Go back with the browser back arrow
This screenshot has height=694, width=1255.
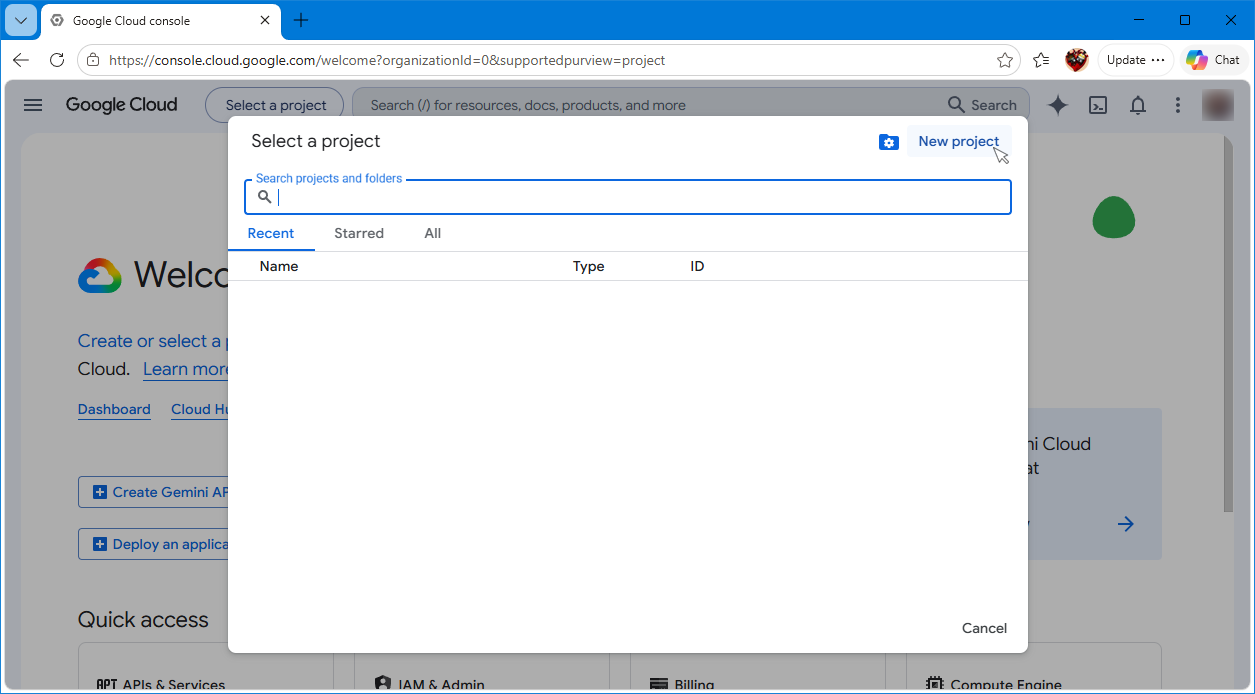[x=21, y=60]
